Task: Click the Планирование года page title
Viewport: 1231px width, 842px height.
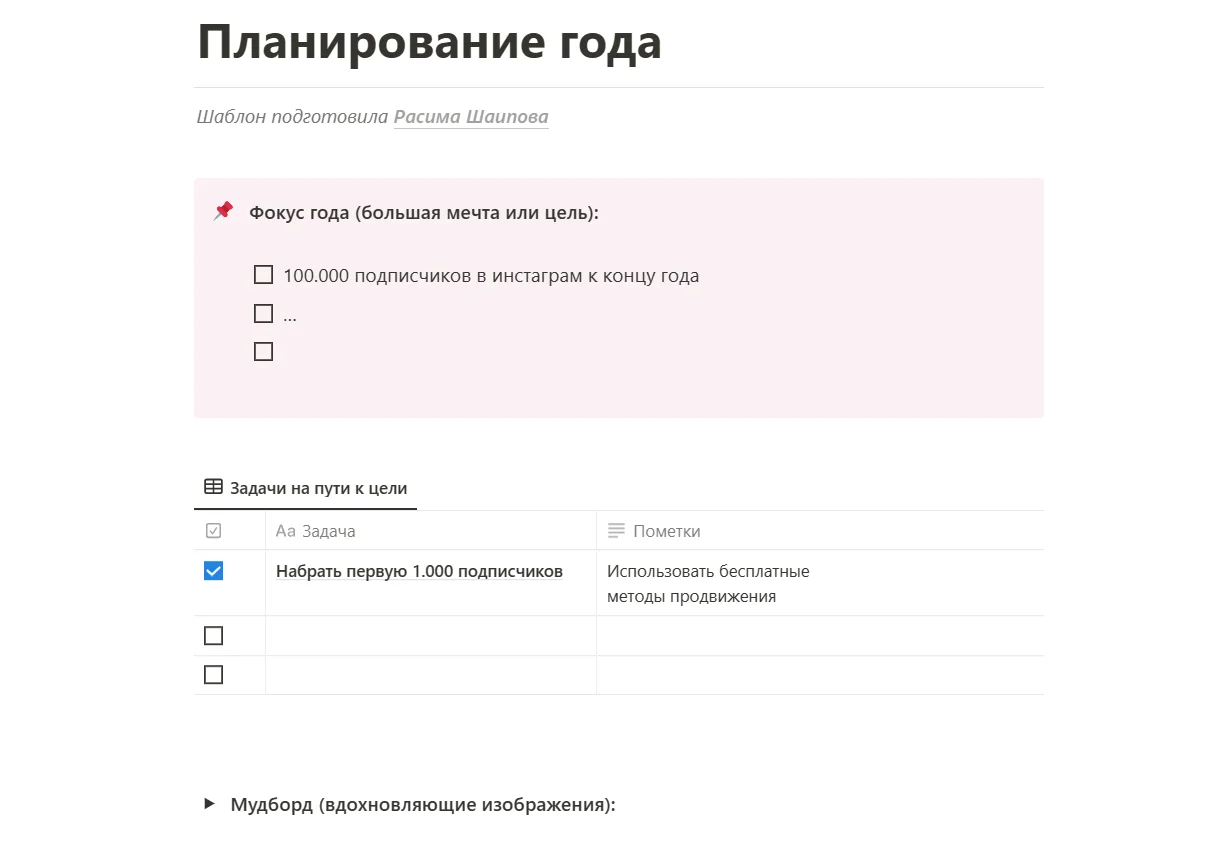Action: pyautogui.click(x=430, y=43)
